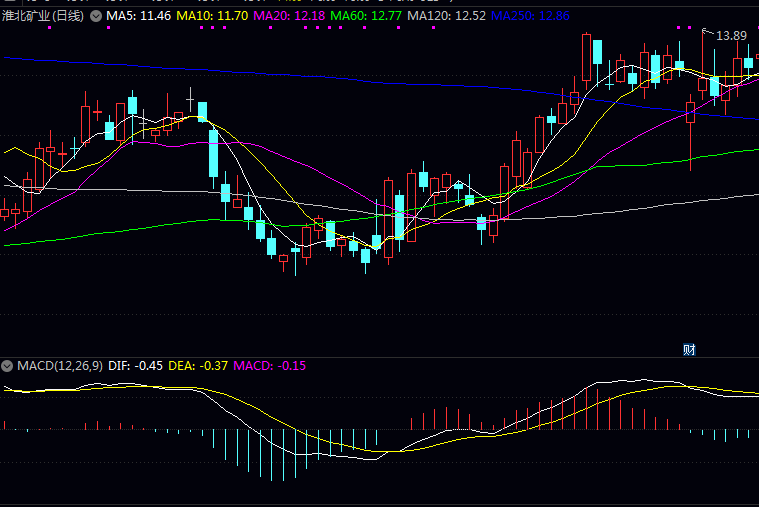Select the MA60: 12.77 label

(366, 16)
